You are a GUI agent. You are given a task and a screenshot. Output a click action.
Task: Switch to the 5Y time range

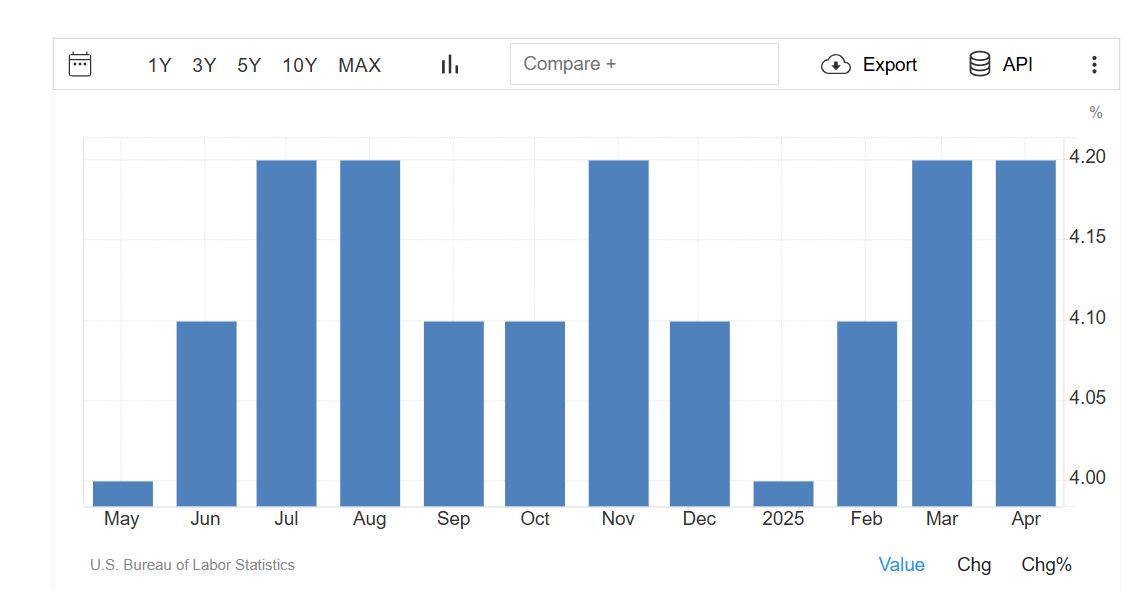click(x=249, y=66)
